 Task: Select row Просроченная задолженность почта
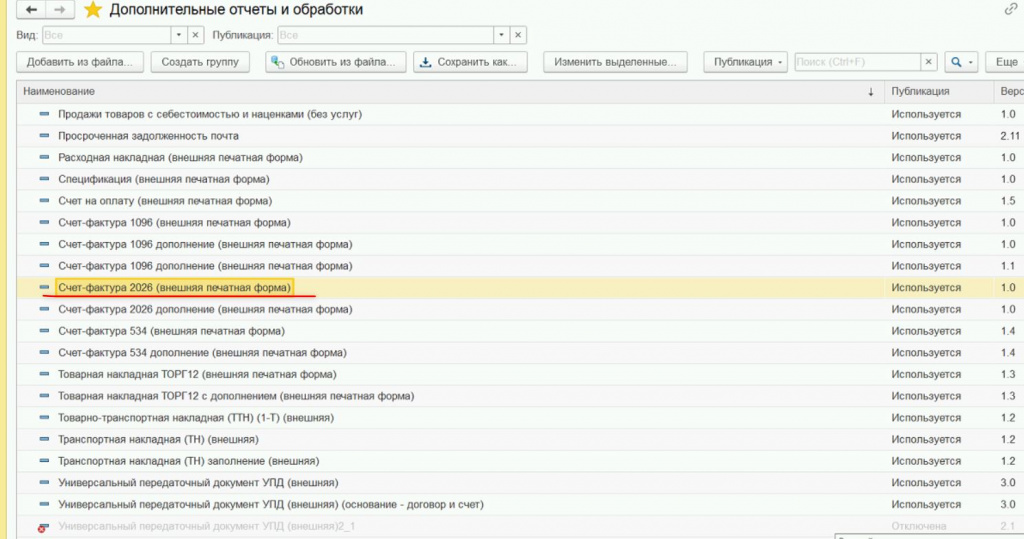click(520, 136)
